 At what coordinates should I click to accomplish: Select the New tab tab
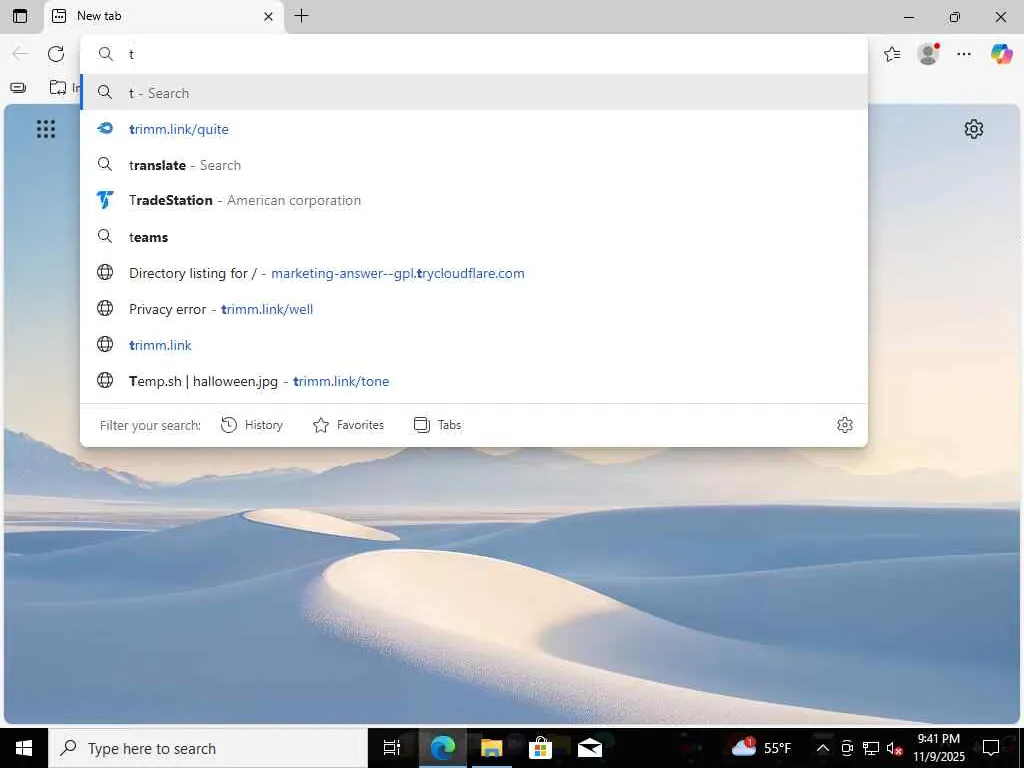click(164, 16)
